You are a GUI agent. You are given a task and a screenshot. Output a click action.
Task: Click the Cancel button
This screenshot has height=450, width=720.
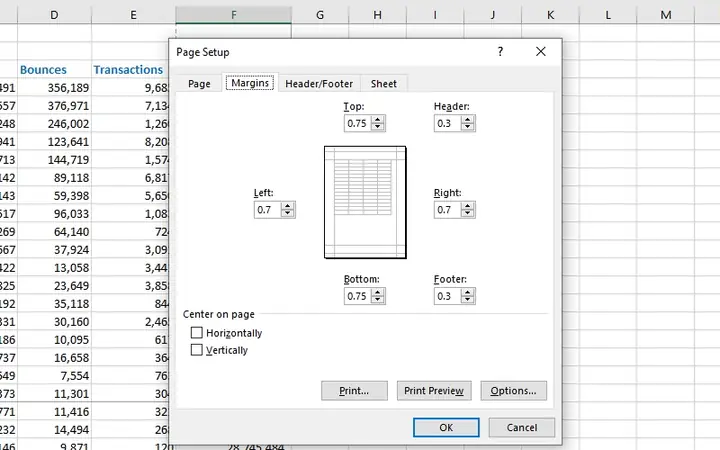[x=522, y=428]
